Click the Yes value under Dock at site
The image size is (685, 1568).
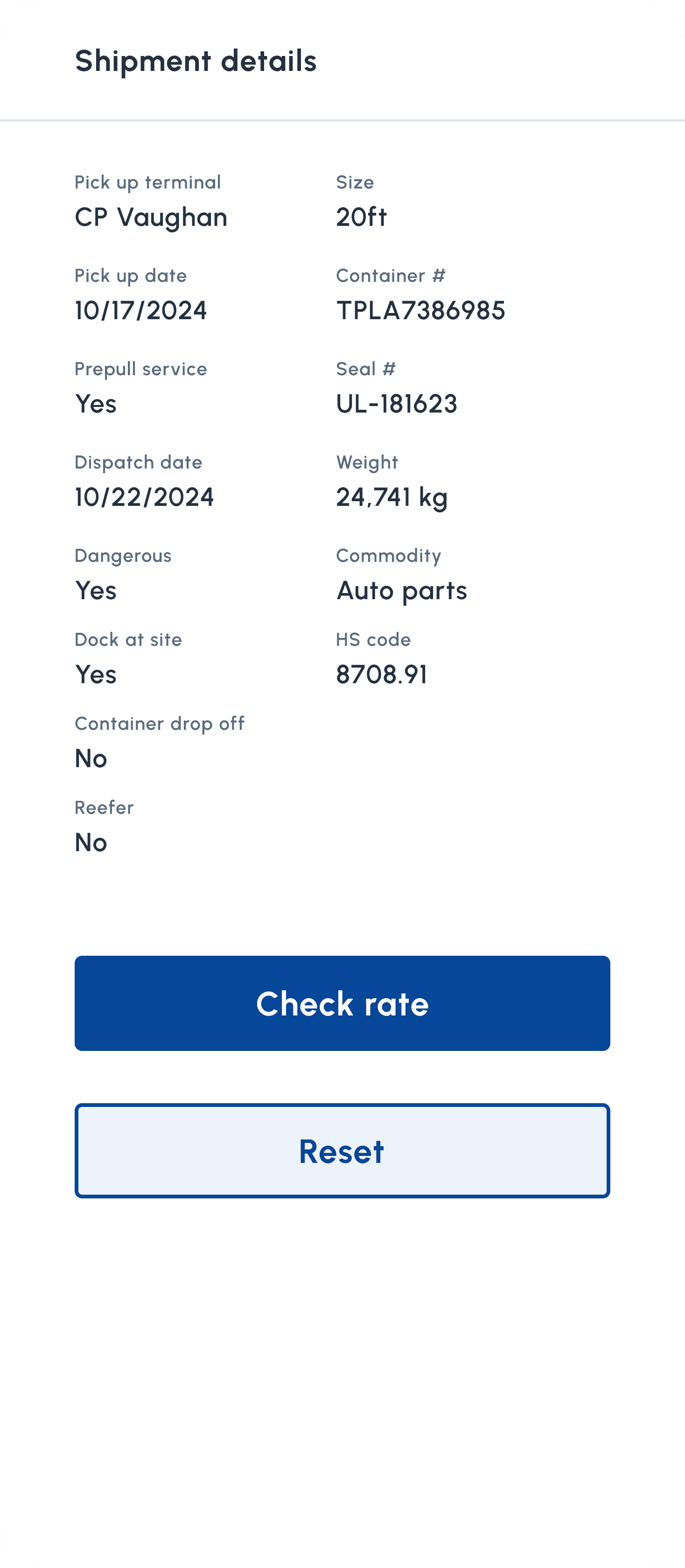pyautogui.click(x=96, y=674)
